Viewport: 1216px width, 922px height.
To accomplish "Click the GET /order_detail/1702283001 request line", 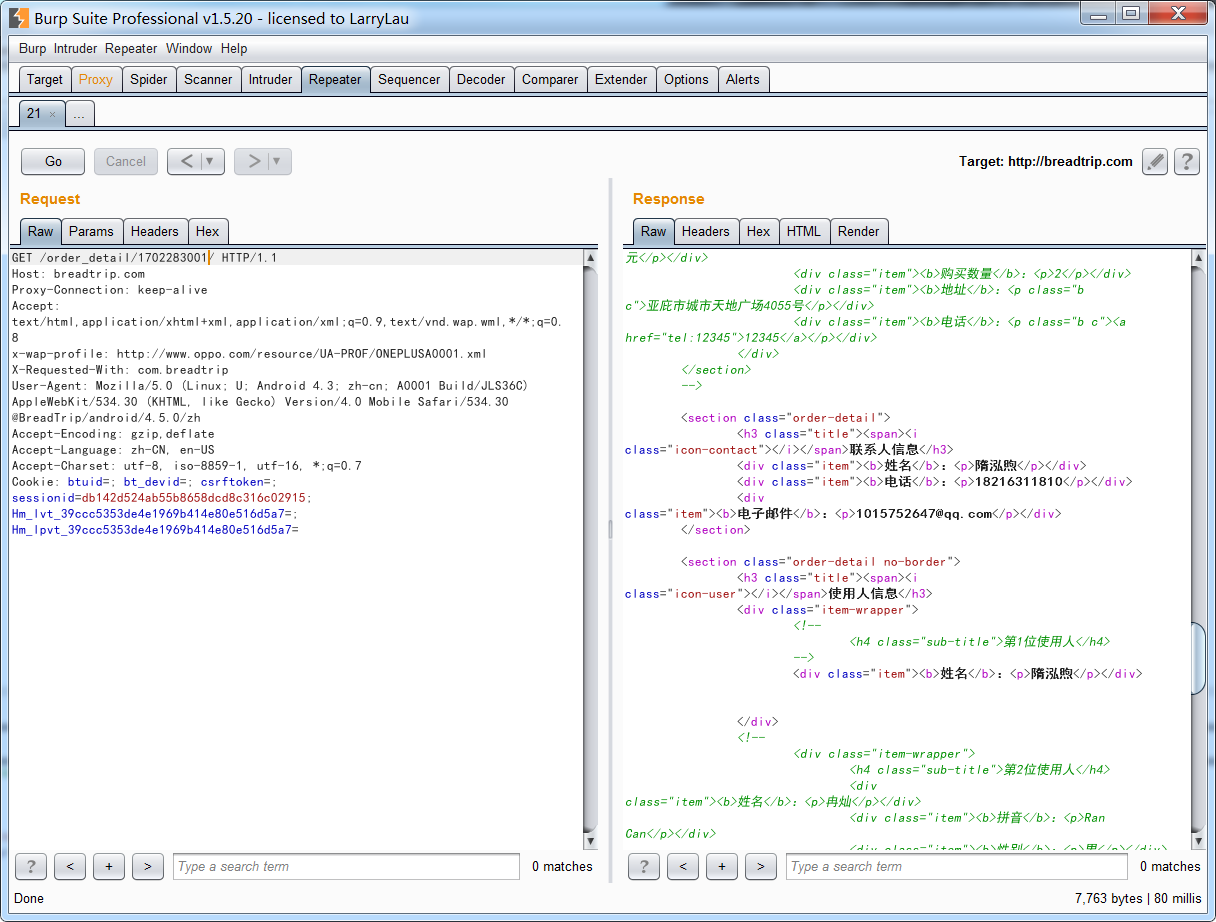I will 145,258.
